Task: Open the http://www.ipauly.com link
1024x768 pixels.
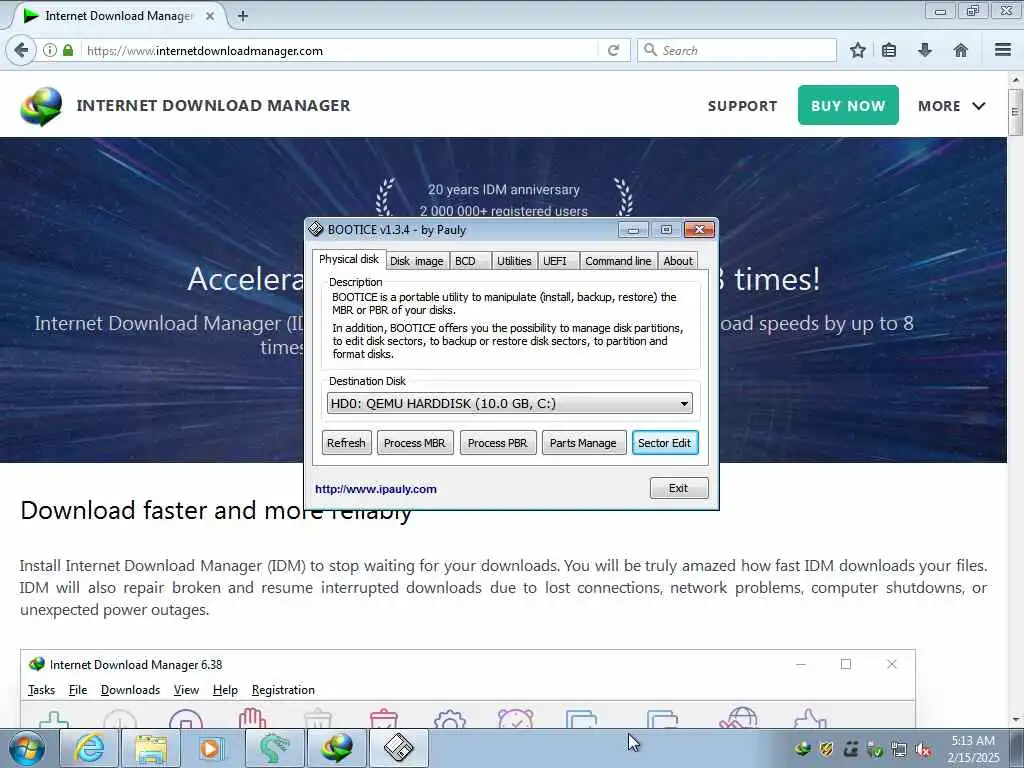Action: point(376,489)
